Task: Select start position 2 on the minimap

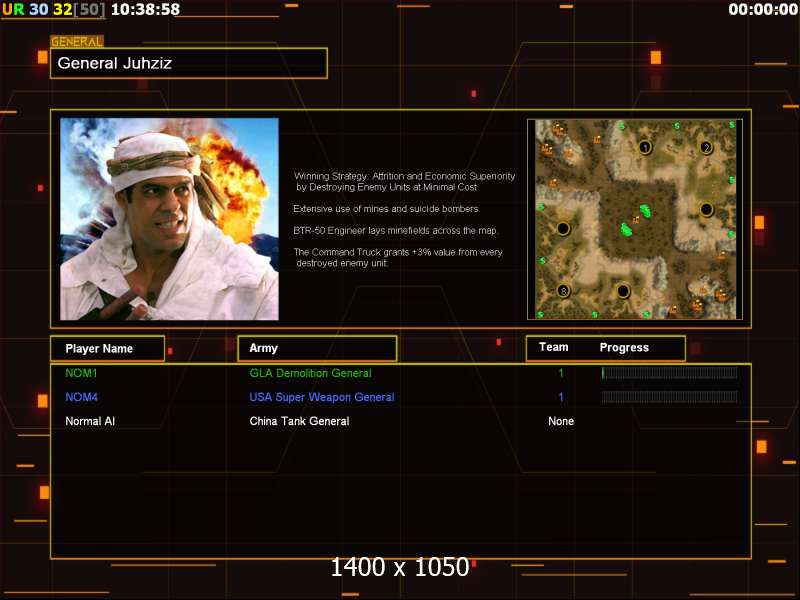Action: [x=706, y=147]
